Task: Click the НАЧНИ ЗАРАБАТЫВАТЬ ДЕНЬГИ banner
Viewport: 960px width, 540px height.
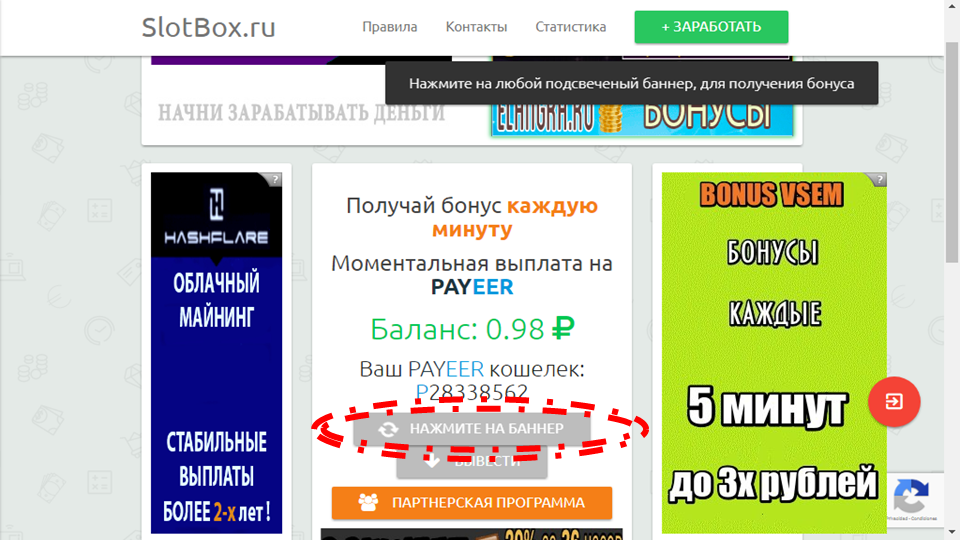Action: click(301, 113)
